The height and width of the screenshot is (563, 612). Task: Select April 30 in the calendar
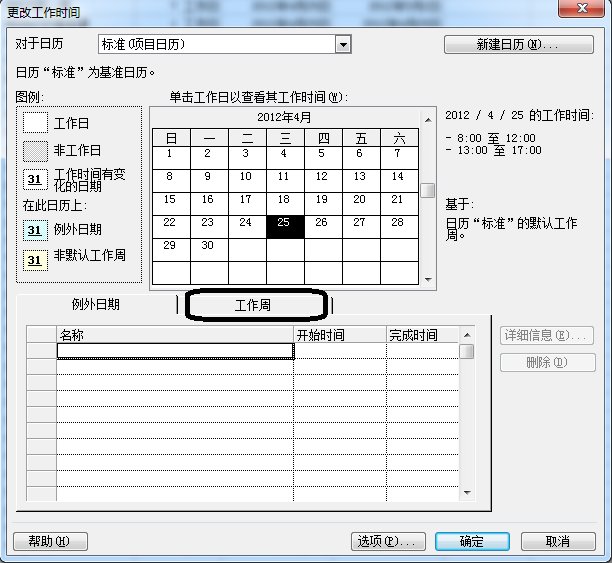click(x=209, y=250)
